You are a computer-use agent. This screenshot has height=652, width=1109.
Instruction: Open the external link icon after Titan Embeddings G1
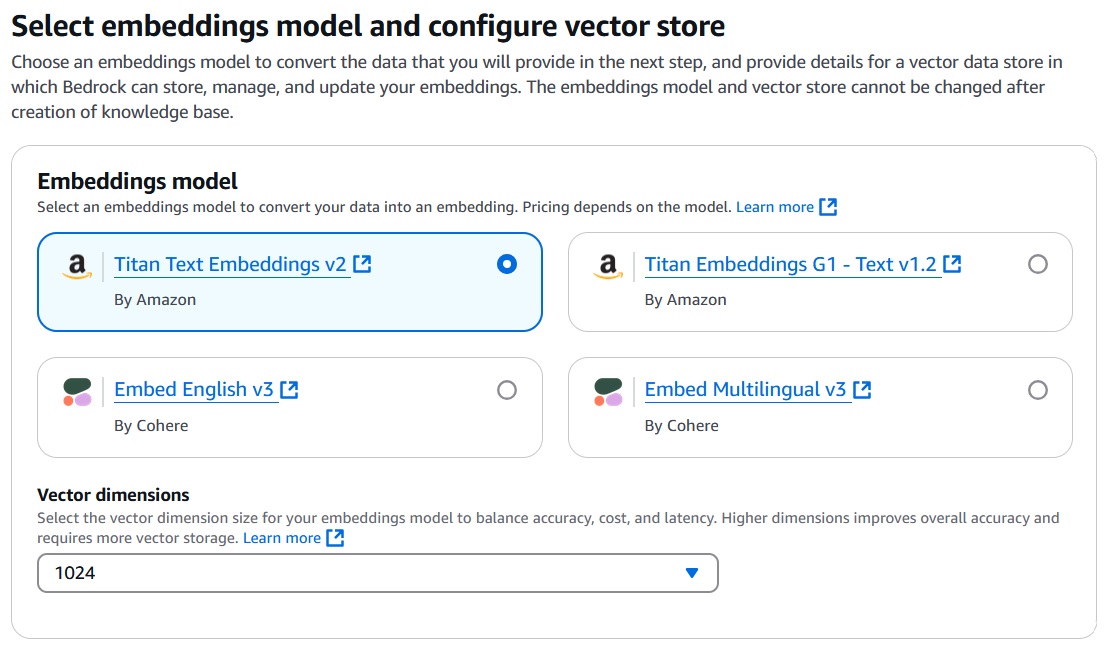(950, 263)
